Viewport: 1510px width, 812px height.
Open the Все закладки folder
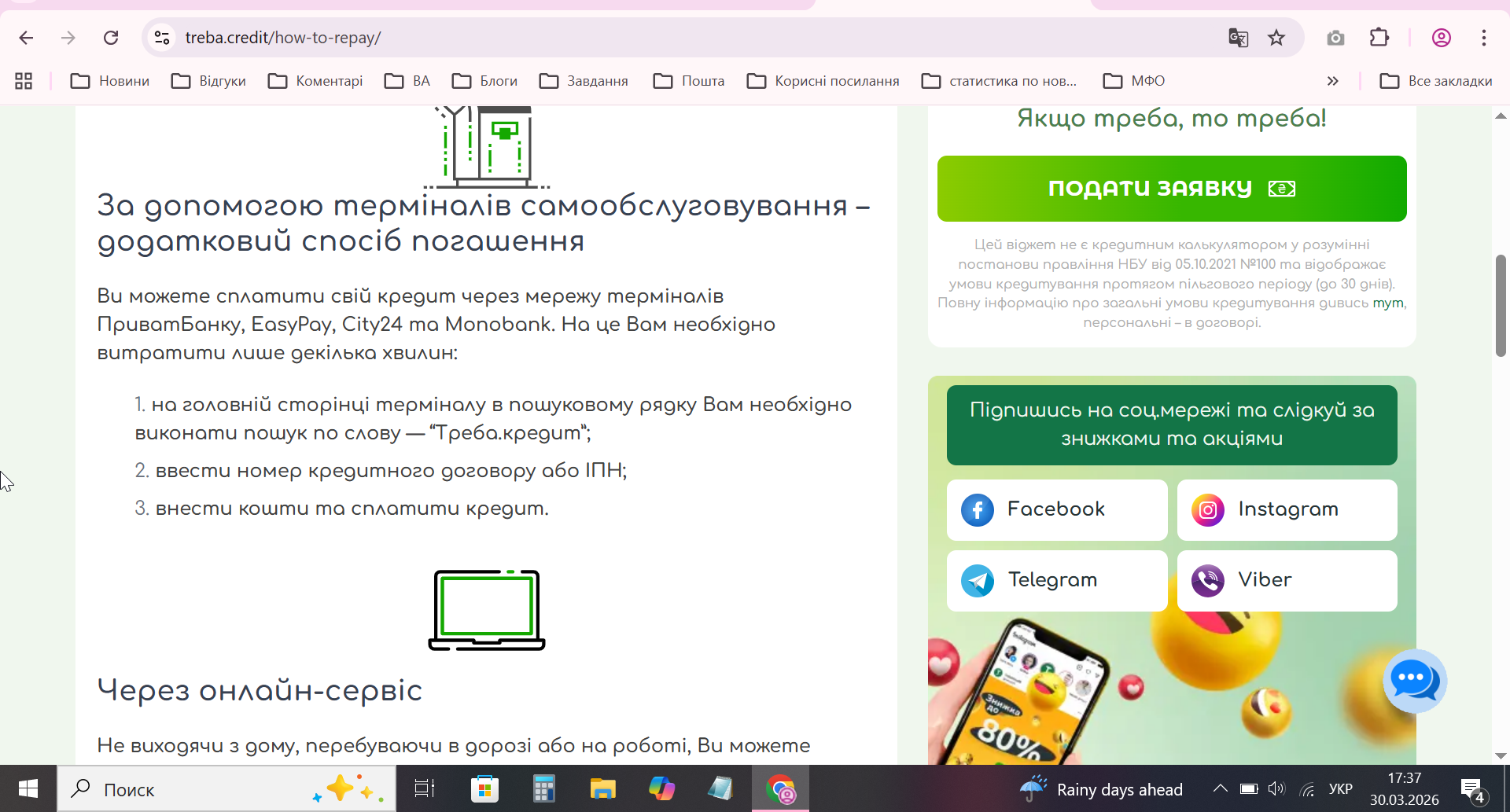pos(1436,81)
